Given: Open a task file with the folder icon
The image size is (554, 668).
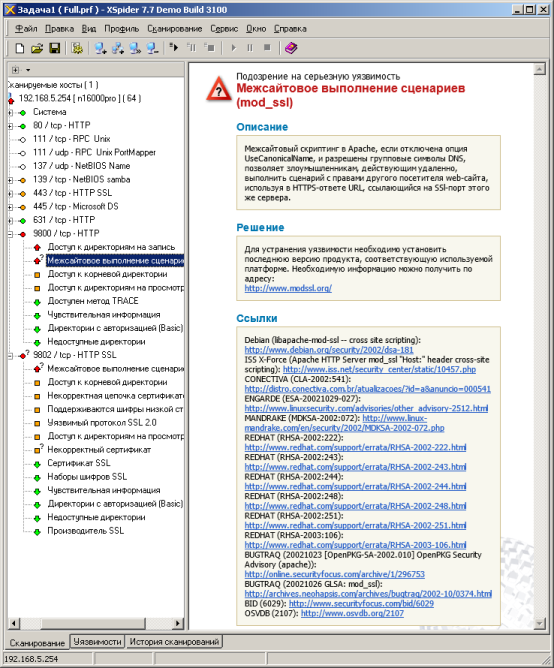Looking at the screenshot, I should tap(37, 48).
